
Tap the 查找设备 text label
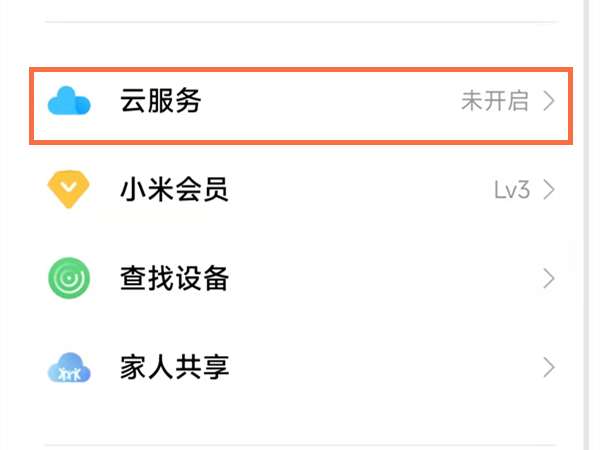(175, 279)
